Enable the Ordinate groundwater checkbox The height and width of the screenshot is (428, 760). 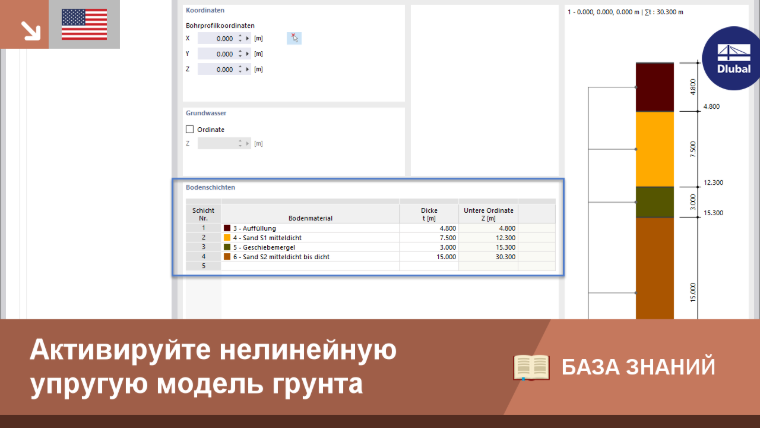[190, 129]
